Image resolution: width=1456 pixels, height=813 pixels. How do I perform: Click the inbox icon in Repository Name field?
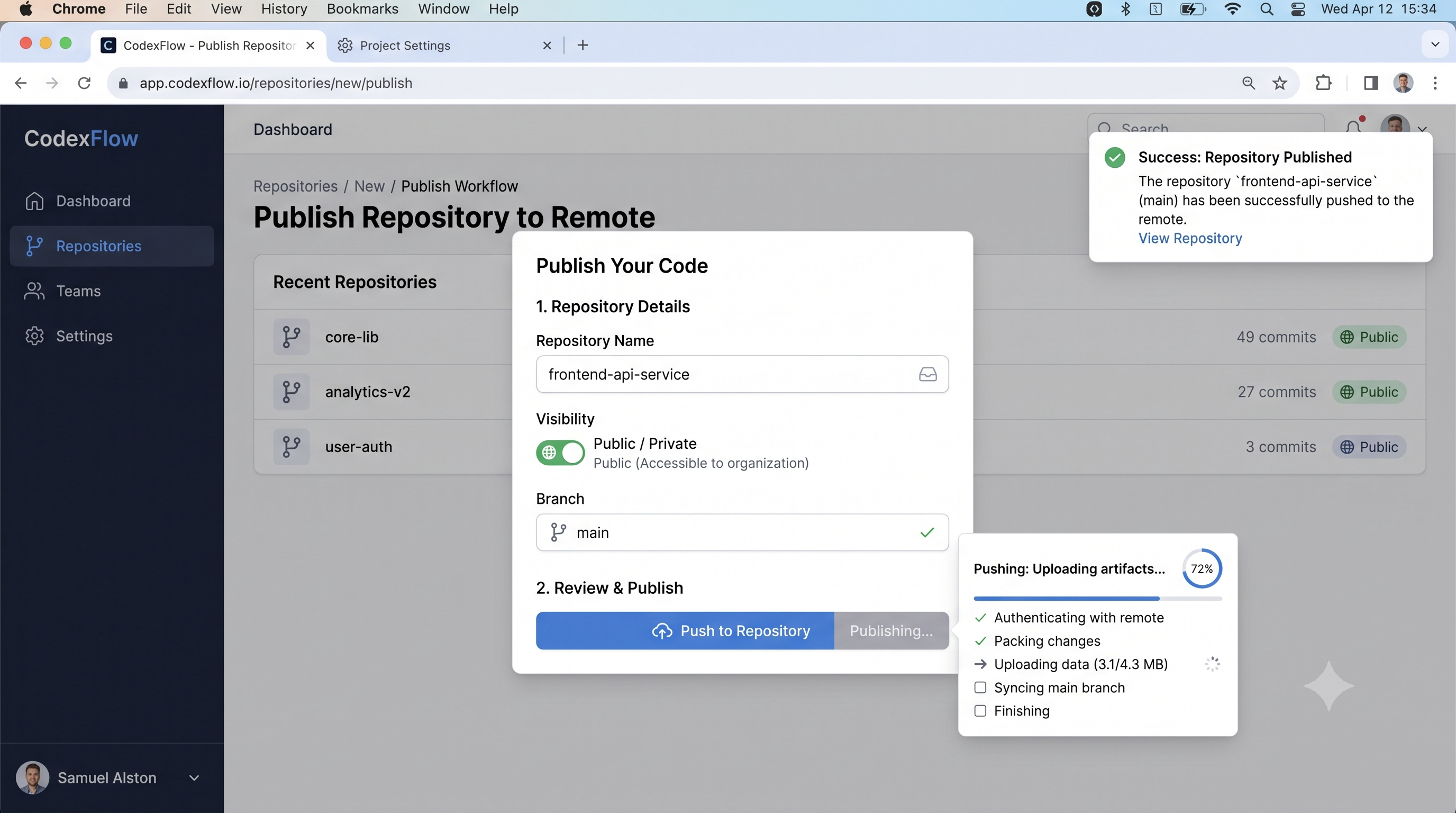[x=927, y=374]
